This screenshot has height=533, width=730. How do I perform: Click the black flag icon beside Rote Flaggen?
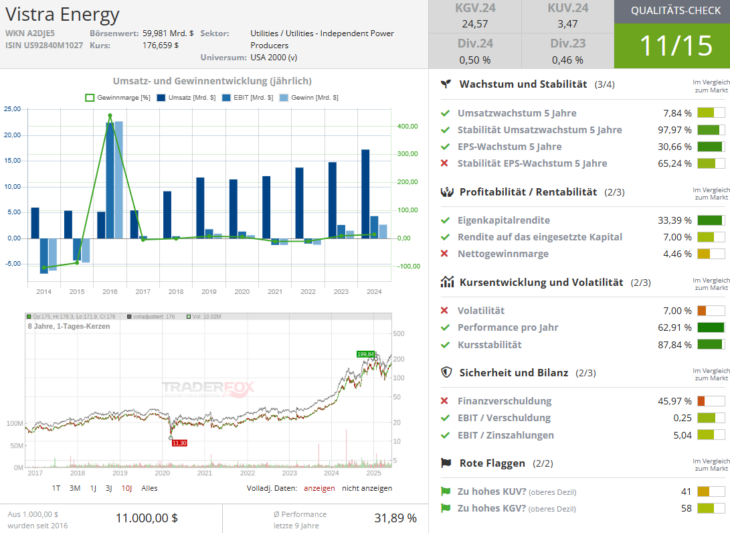point(446,463)
